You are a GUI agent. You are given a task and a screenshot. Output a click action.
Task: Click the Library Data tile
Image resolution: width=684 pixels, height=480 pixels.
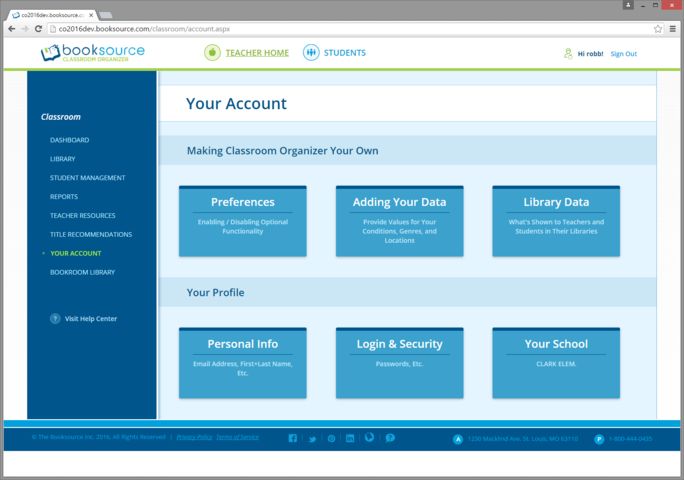pos(556,220)
